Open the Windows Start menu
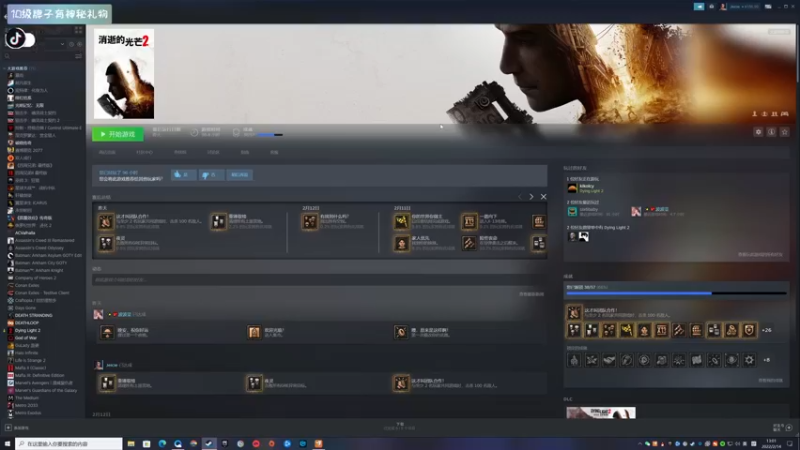 [x=7, y=444]
